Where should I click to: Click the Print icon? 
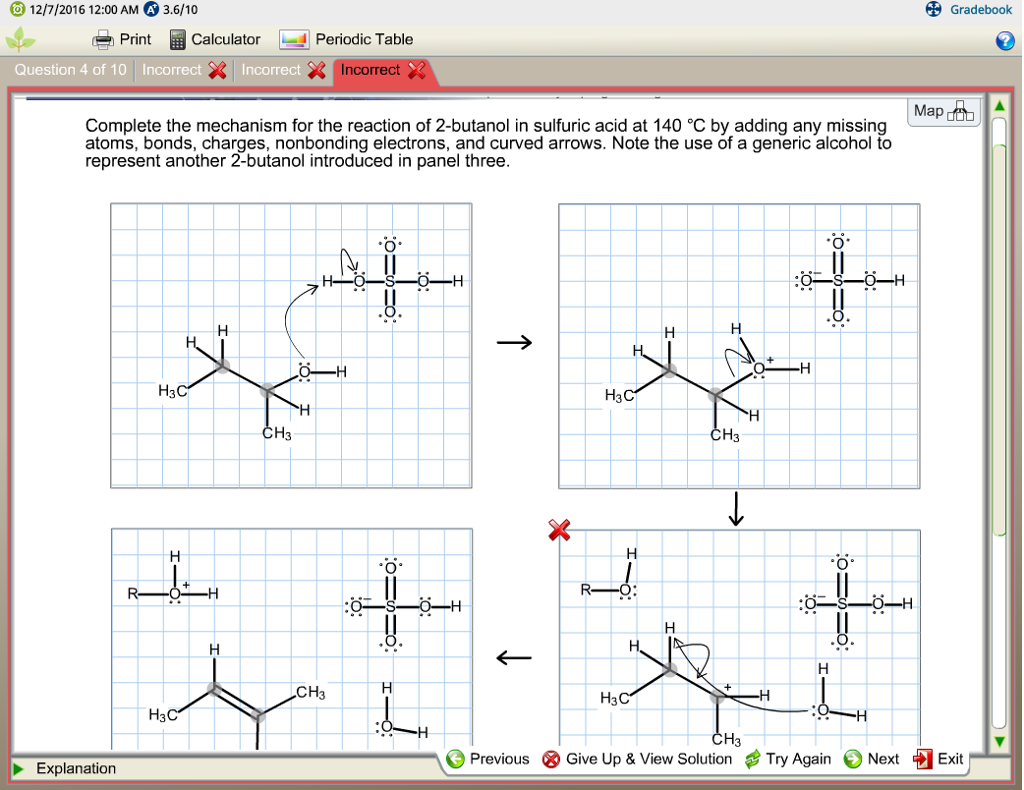(104, 39)
